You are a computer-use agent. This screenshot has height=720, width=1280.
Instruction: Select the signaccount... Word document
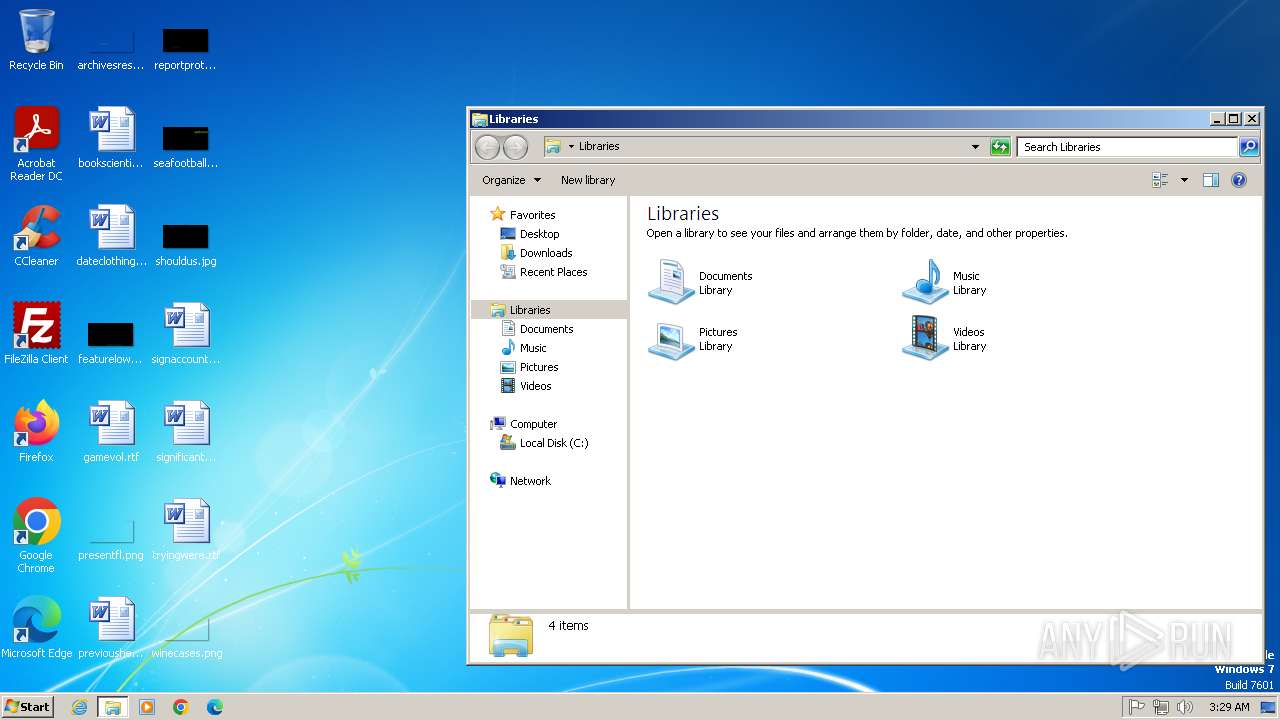[x=186, y=334]
